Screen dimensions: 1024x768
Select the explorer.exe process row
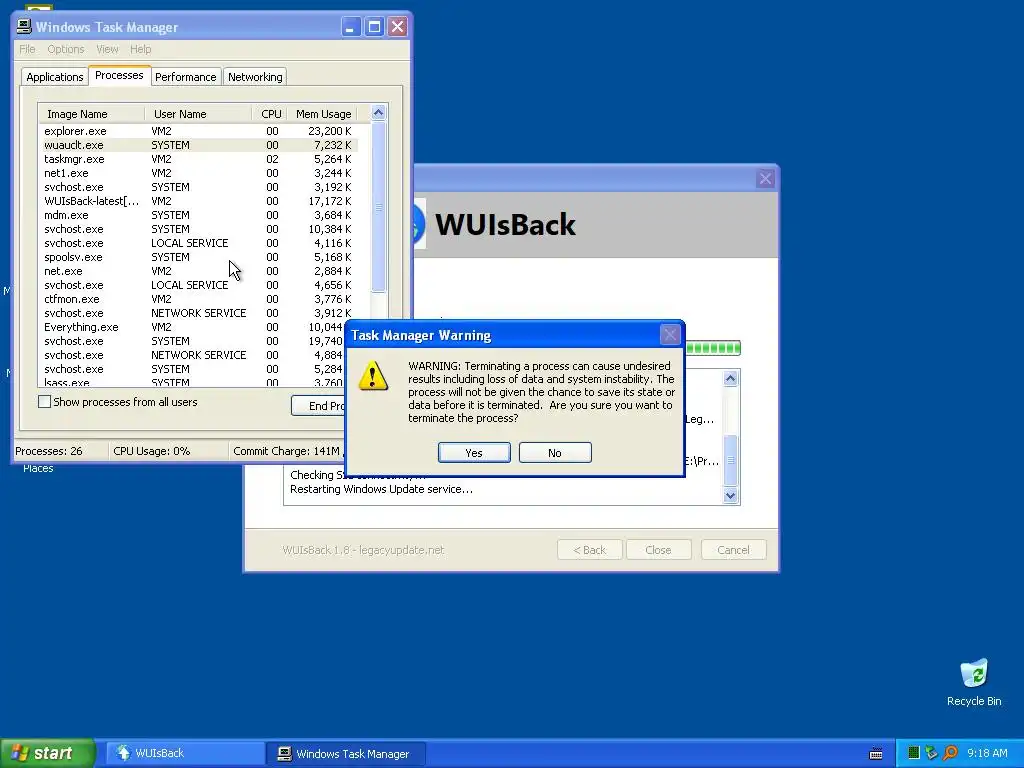pos(199,131)
